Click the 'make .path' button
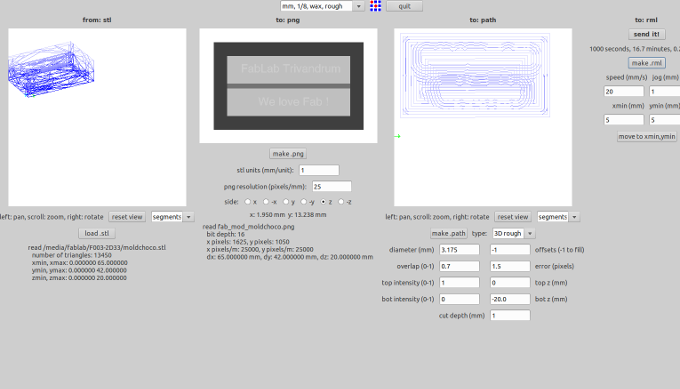 click(448, 233)
